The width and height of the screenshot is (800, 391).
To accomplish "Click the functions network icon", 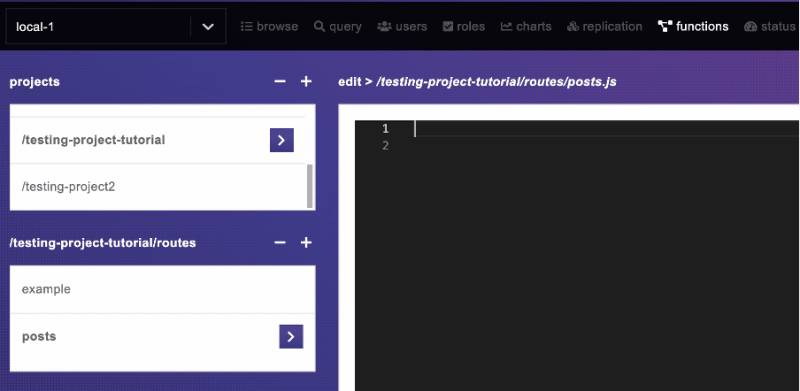I will pos(665,27).
